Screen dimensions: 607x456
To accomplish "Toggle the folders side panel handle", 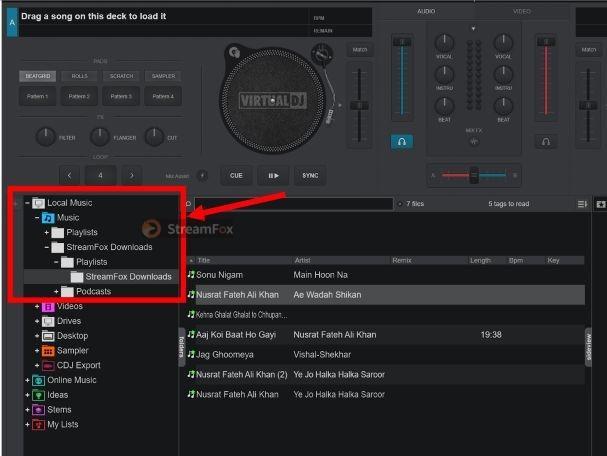I will coord(182,346).
